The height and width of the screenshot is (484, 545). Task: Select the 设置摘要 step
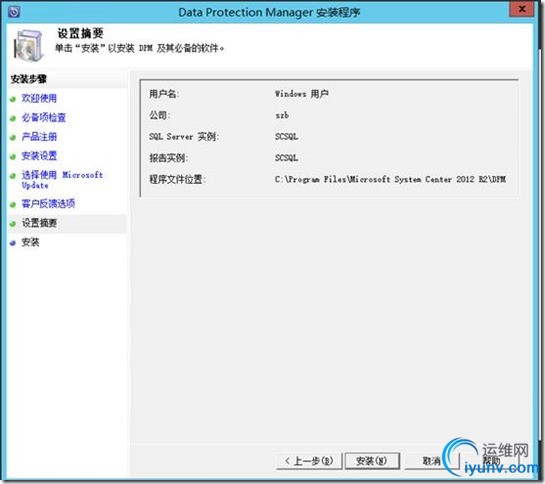[x=39, y=223]
